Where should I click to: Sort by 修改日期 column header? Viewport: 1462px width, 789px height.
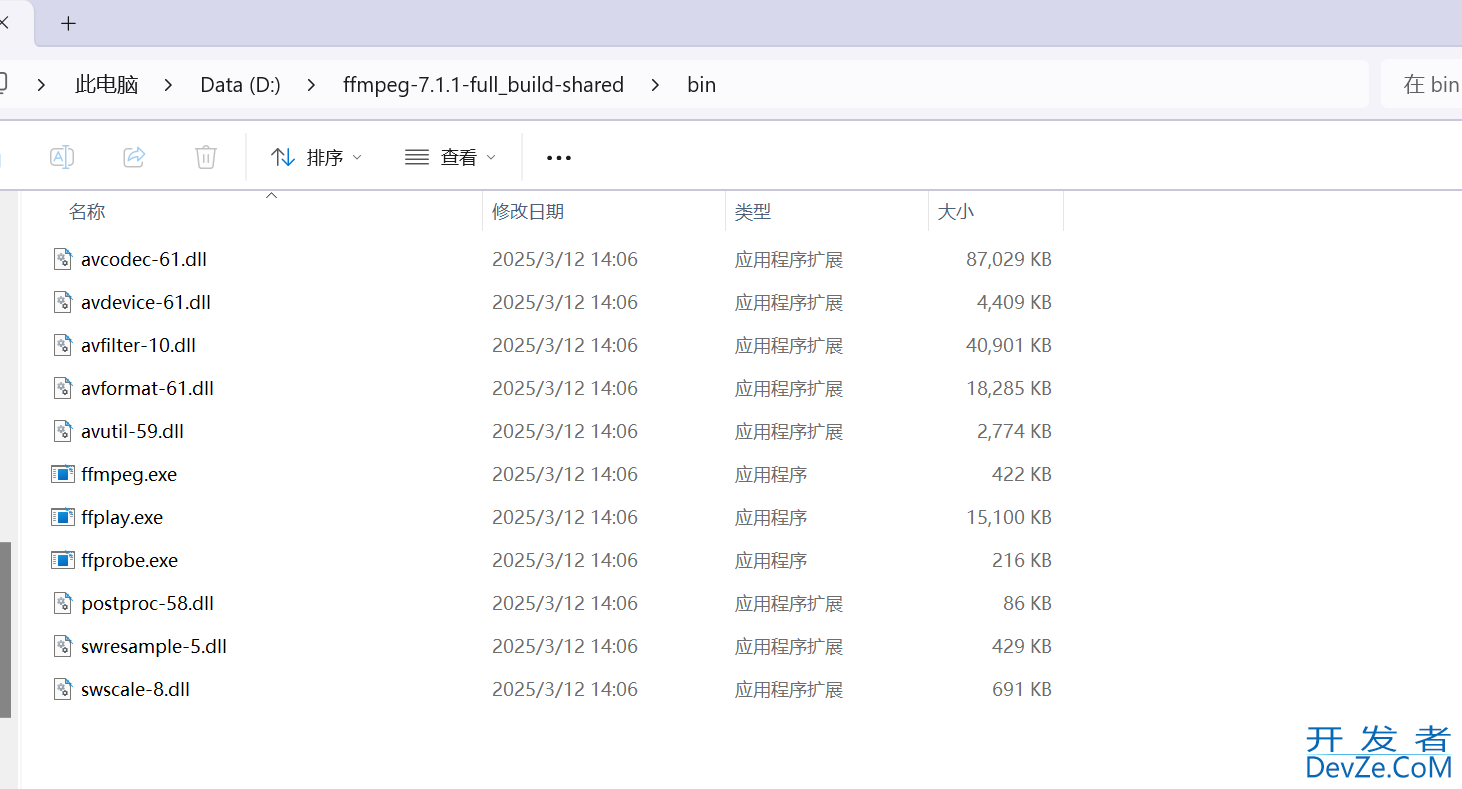click(528, 212)
